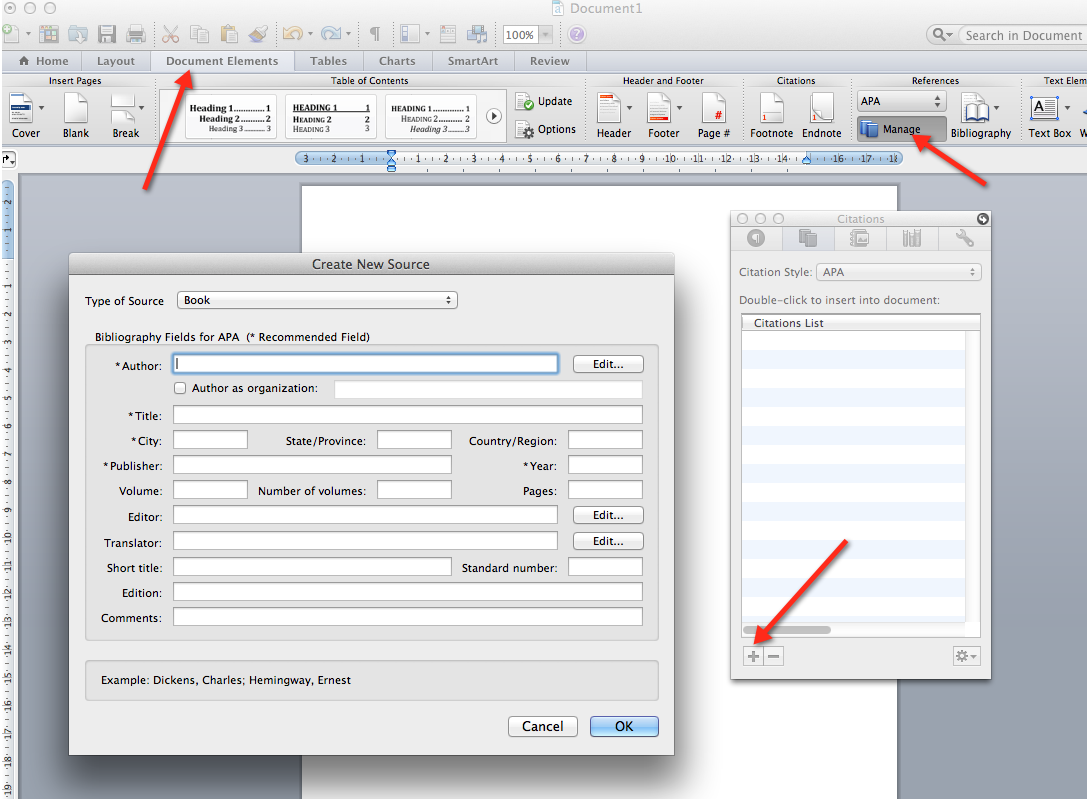Add new citation with plus button

(x=754, y=656)
